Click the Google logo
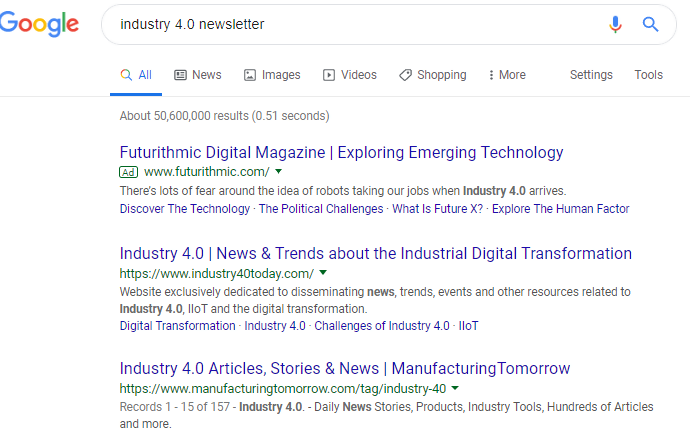Screen dimensions: 690x434 coord(39,24)
